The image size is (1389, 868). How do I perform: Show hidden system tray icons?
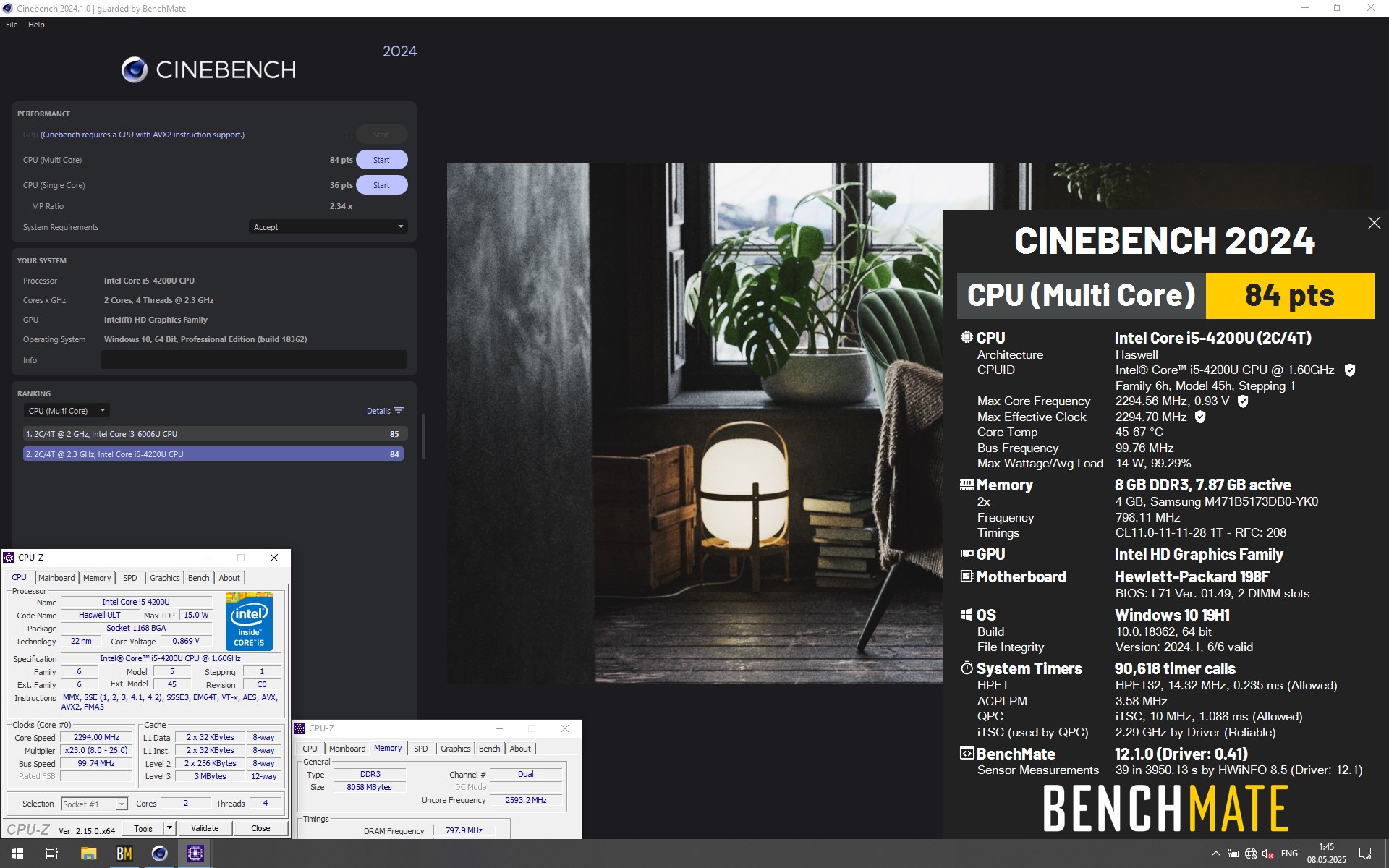coord(1215,854)
